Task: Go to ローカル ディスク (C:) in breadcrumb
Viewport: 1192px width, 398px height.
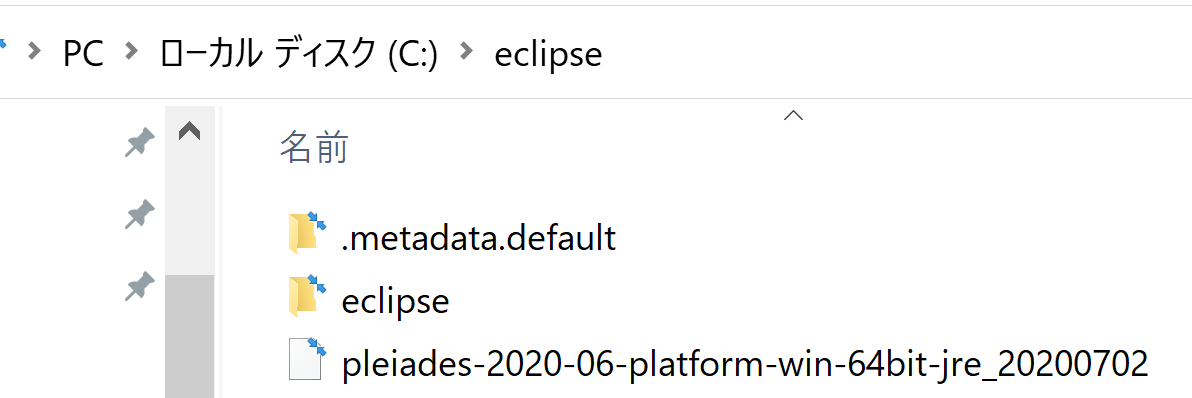Action: (x=299, y=54)
